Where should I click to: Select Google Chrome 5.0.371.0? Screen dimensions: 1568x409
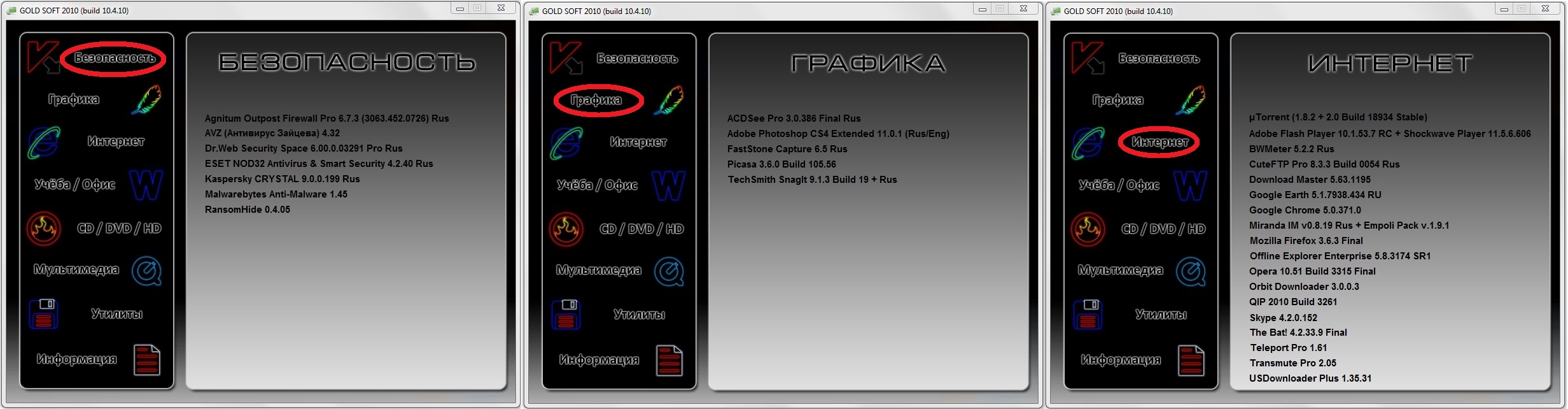pos(1305,210)
